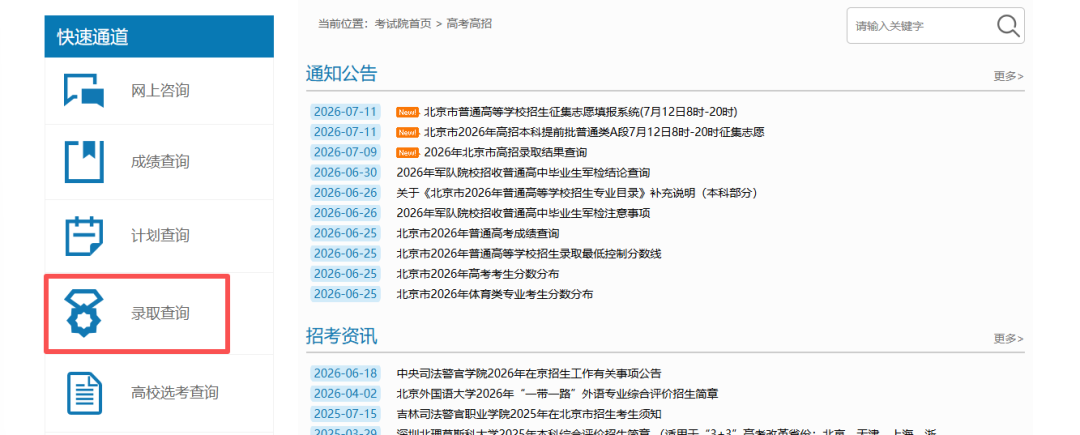Open 2026年高考考生分数分布 notice
This screenshot has height=435, width=1080.
[x=478, y=274]
